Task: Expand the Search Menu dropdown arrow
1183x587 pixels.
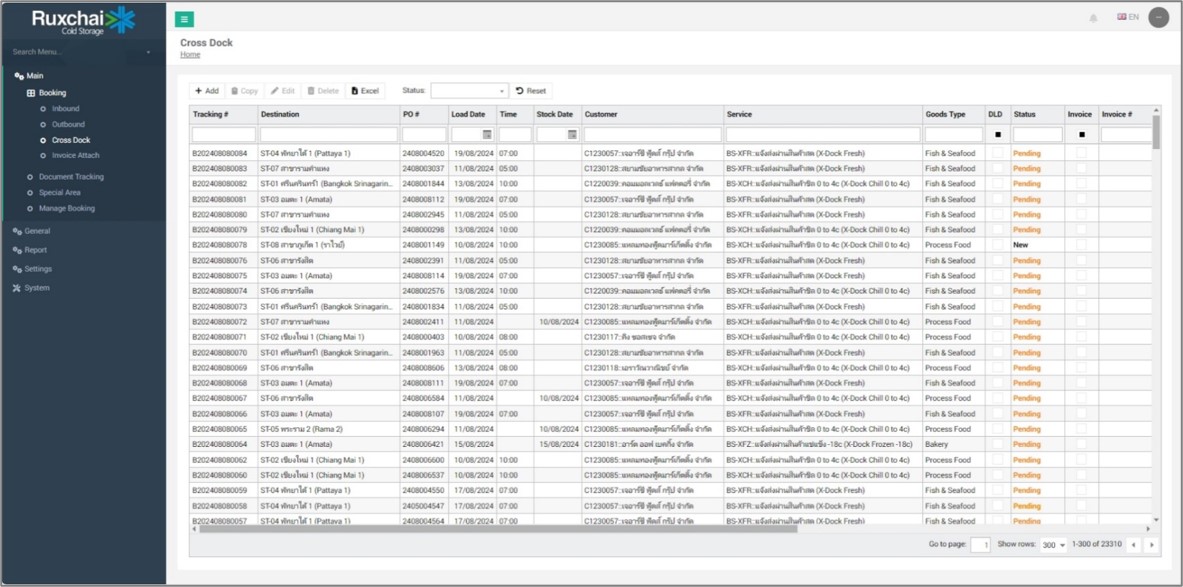Action: coord(149,52)
